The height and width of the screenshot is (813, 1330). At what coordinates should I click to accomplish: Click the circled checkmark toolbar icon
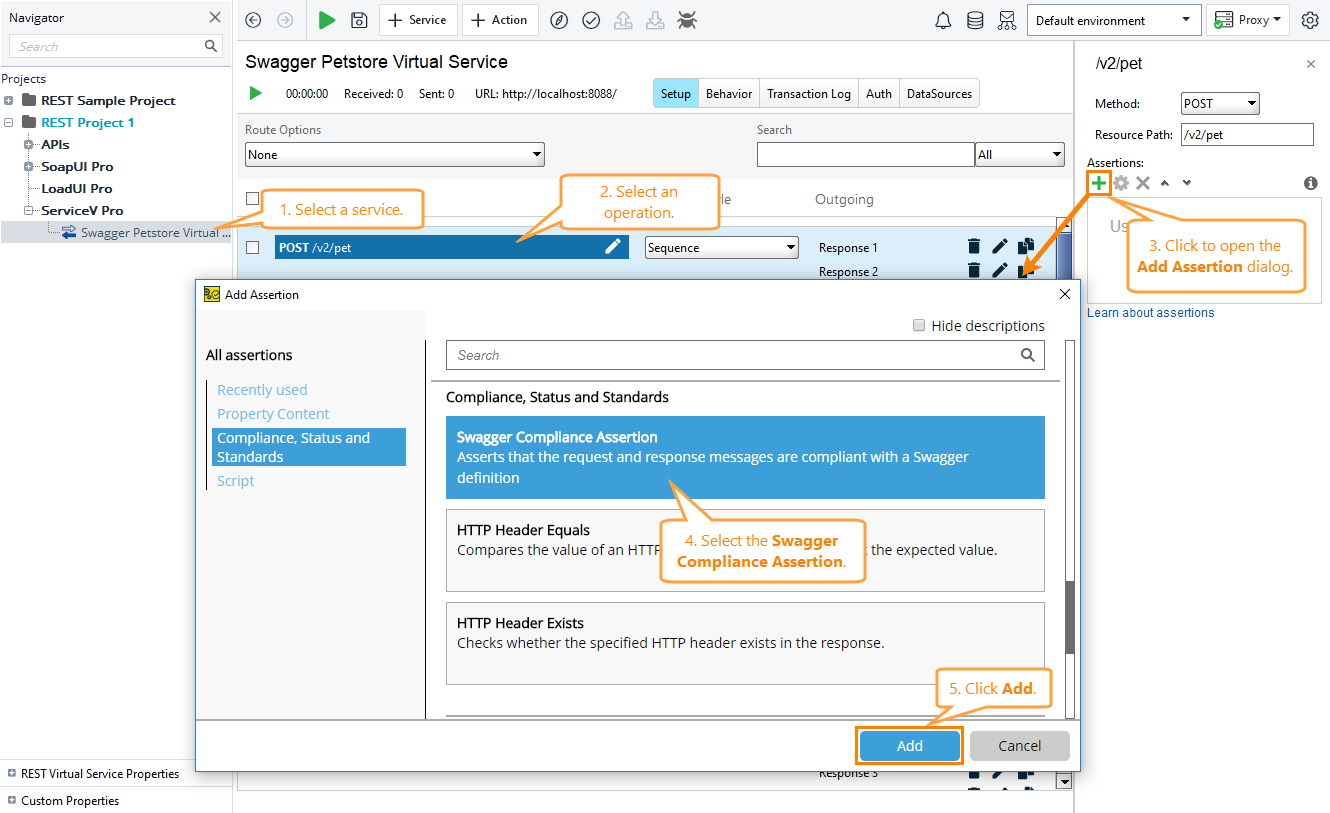(x=591, y=20)
